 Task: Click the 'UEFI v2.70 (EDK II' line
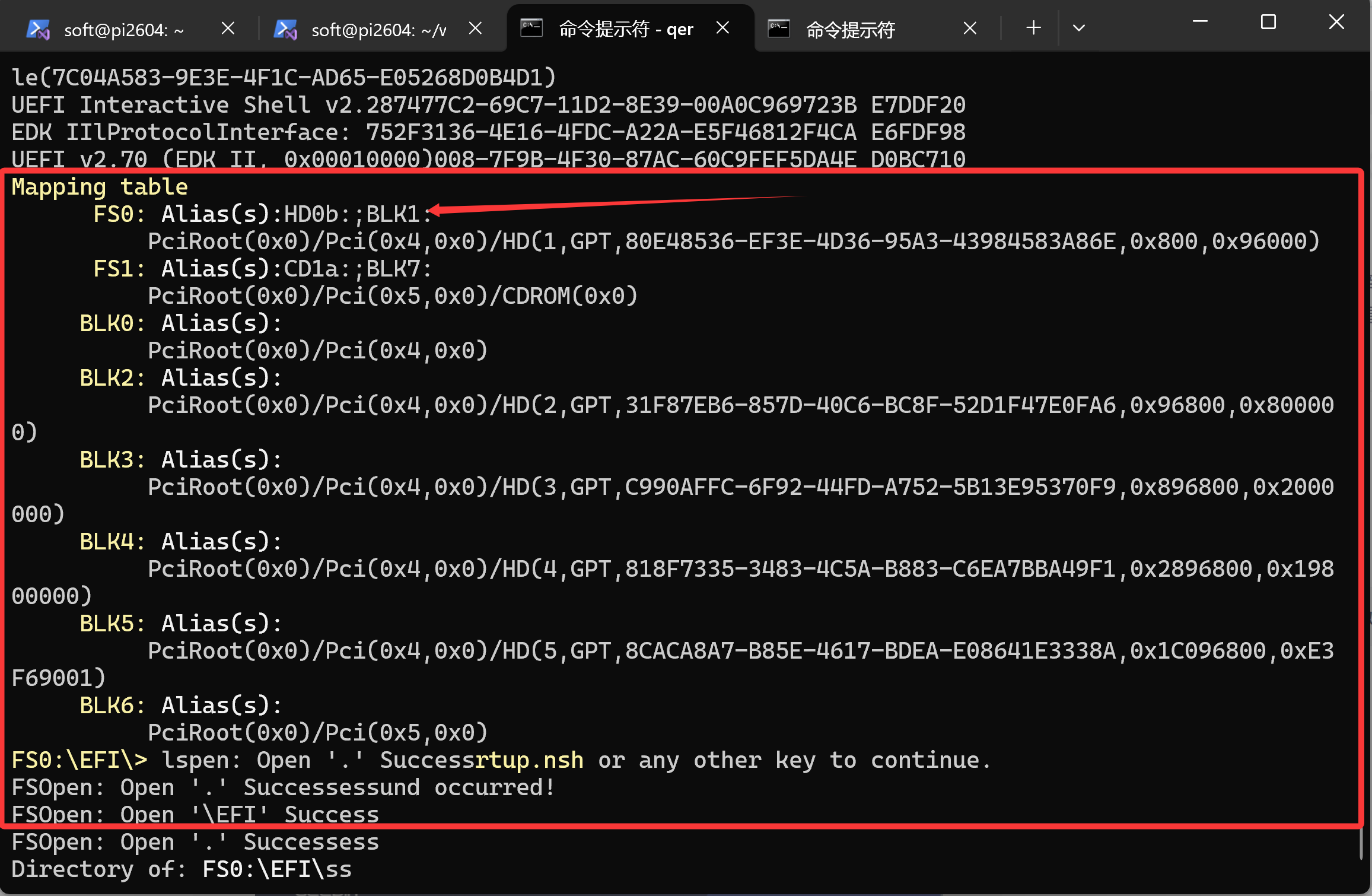click(488, 159)
